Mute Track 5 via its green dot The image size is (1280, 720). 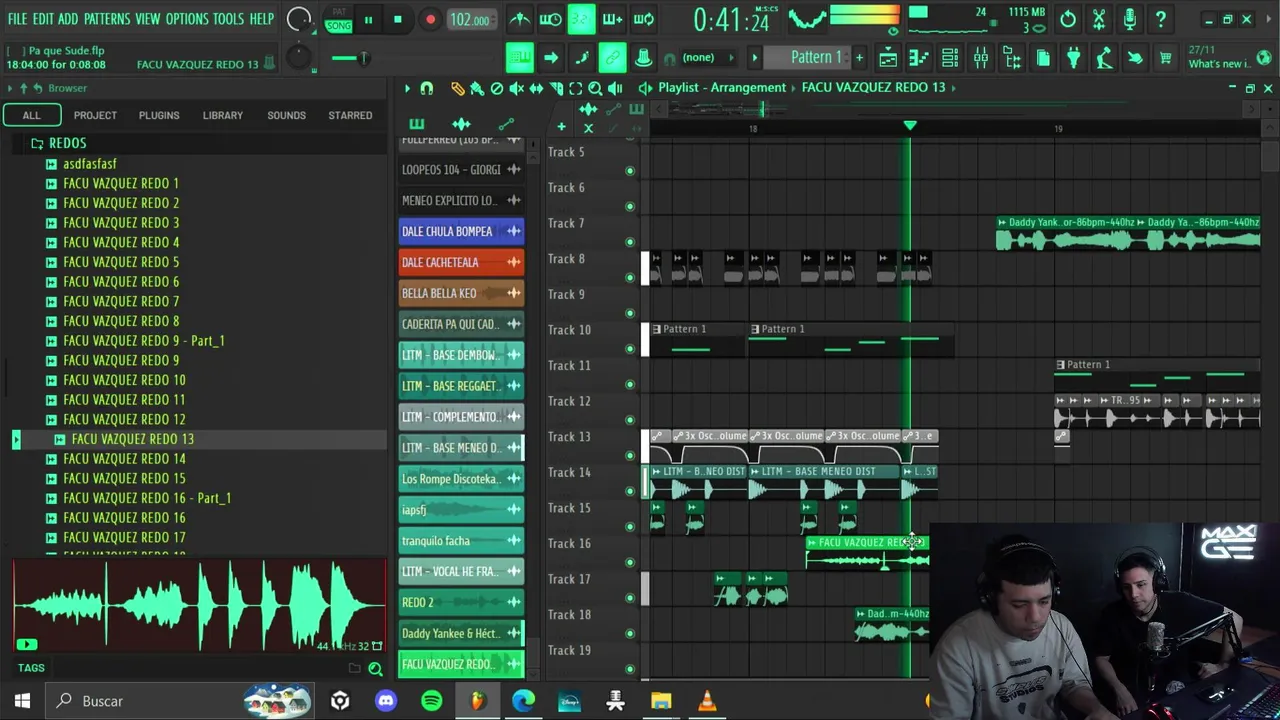629,171
